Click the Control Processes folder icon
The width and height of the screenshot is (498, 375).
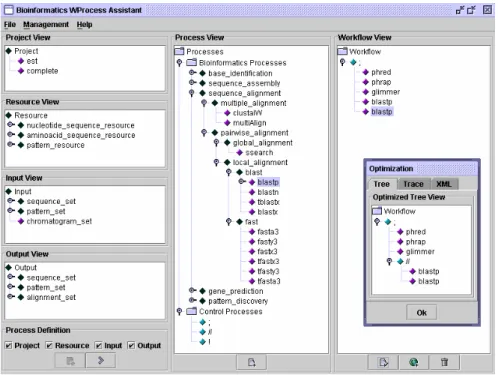tap(192, 311)
